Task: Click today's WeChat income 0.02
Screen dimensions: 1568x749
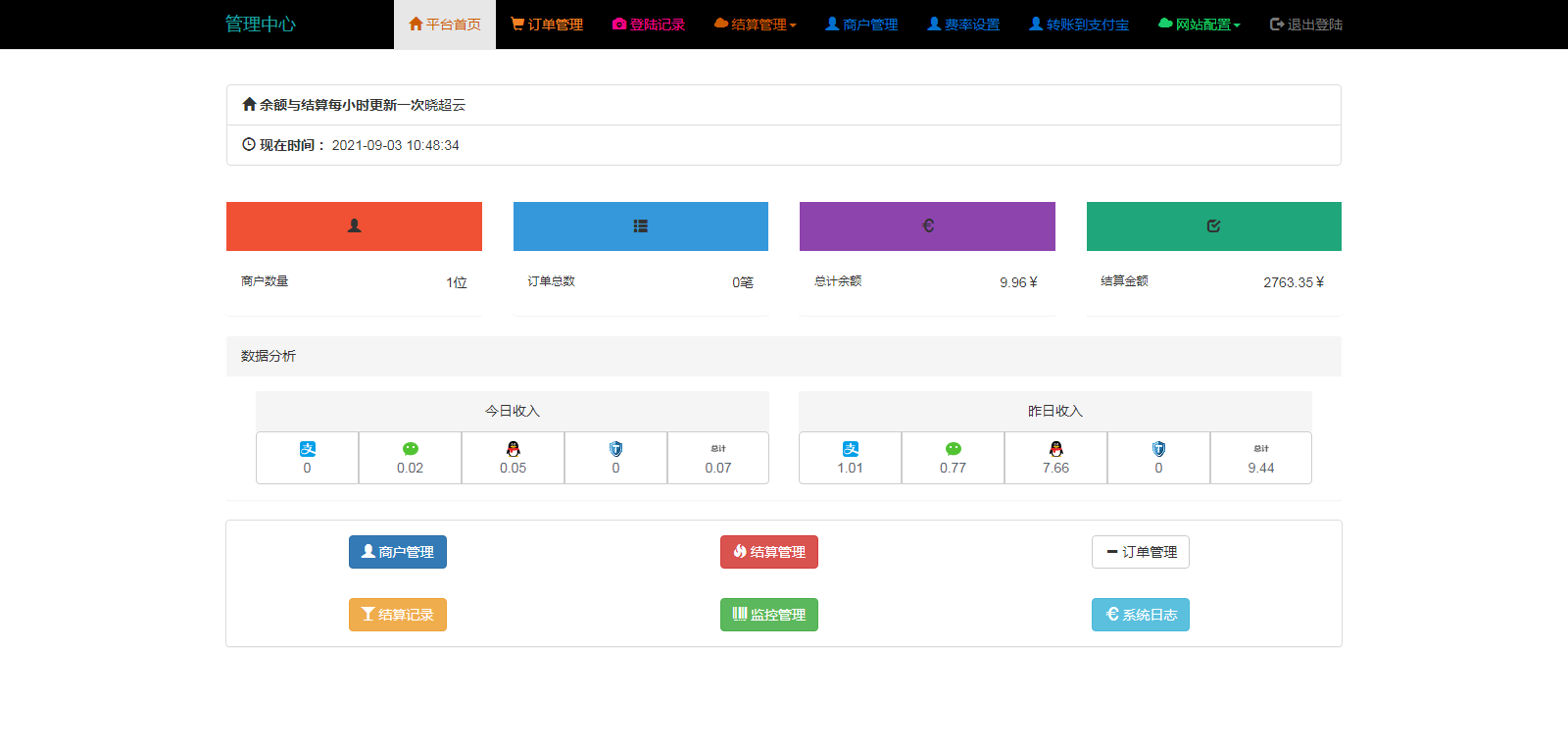Action: [x=411, y=468]
